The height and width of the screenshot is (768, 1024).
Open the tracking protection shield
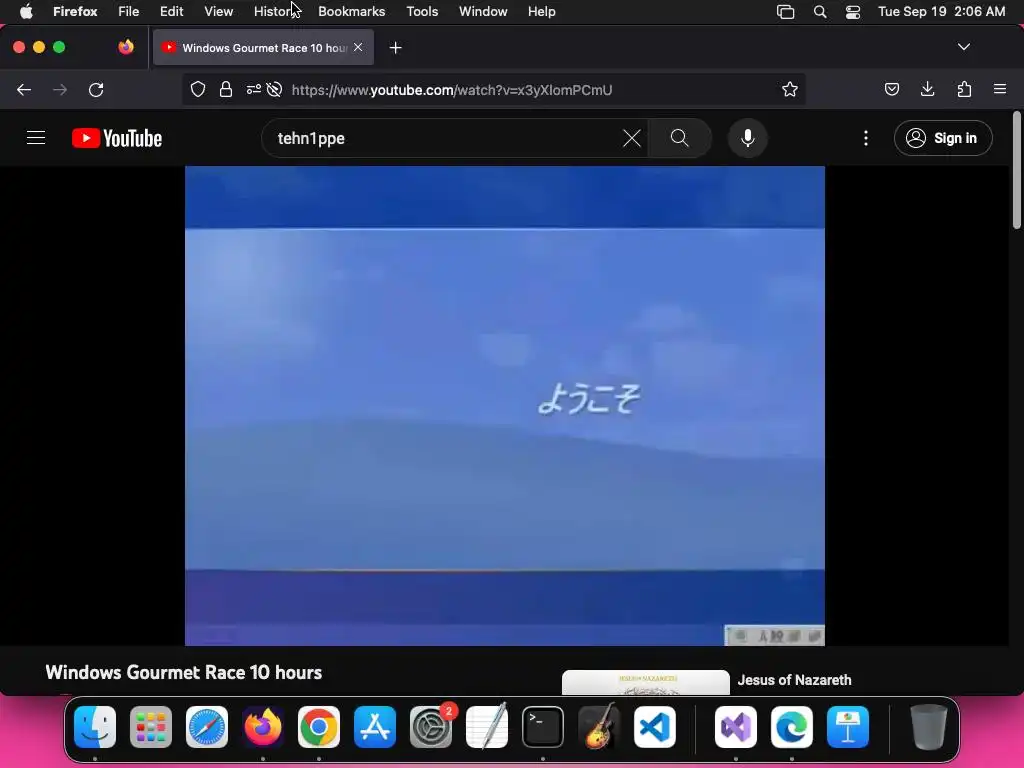coord(198,89)
